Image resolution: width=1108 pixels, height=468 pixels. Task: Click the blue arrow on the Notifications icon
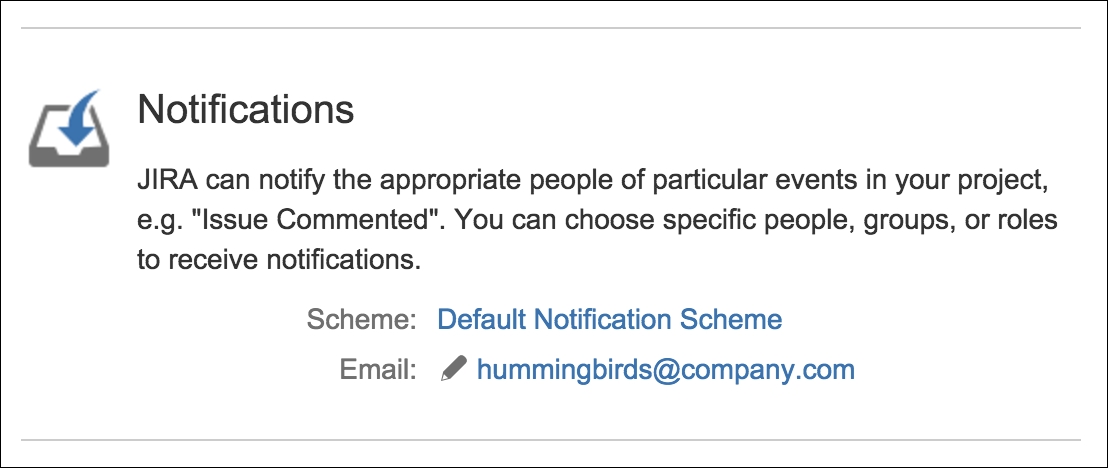tap(76, 118)
